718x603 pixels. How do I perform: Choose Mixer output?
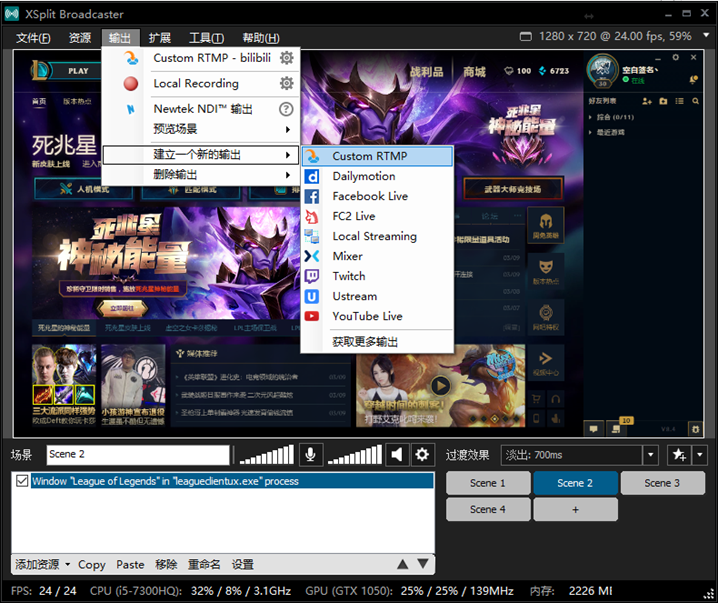coord(377,256)
